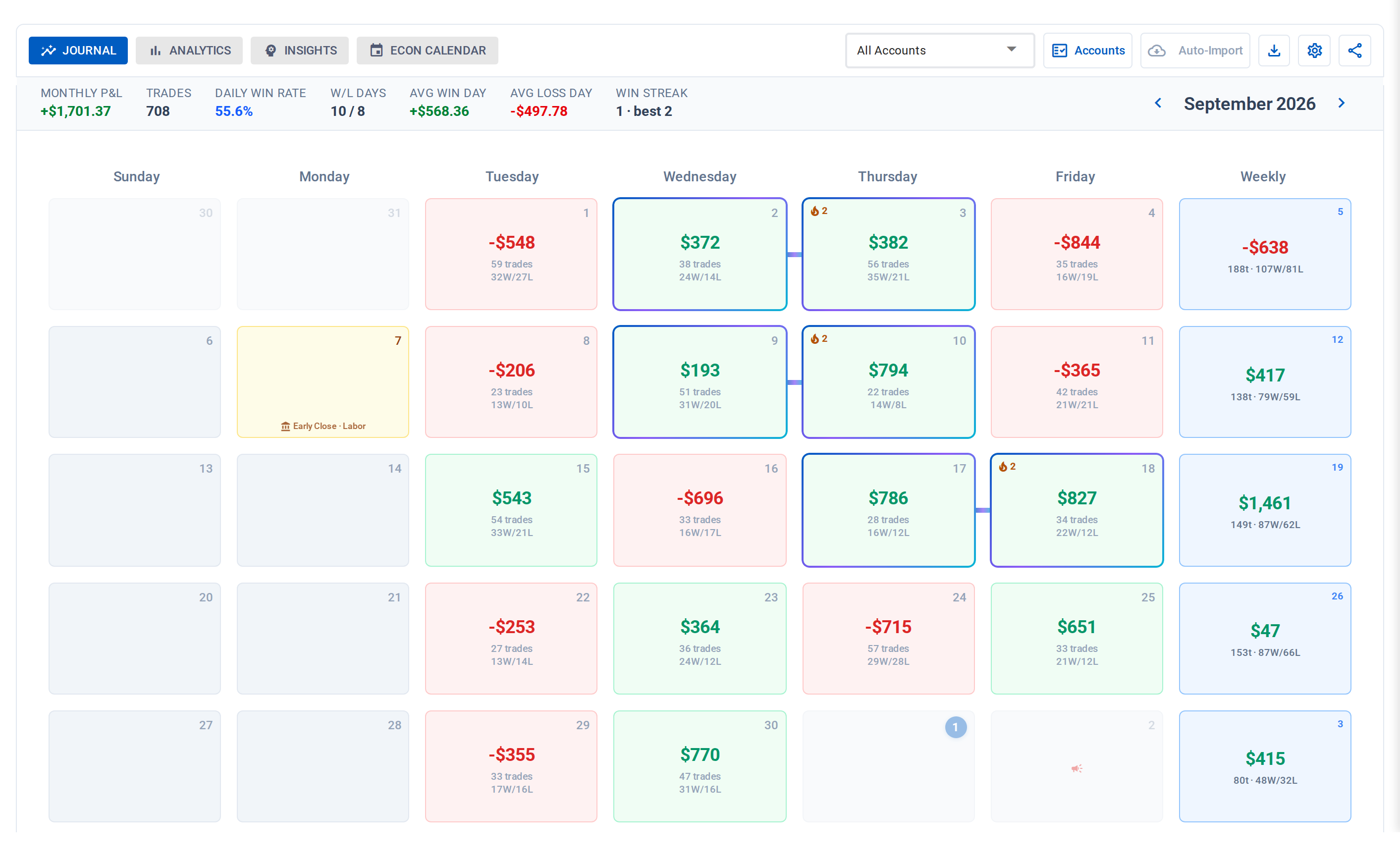This screenshot has height=863, width=1400.
Task: Open weekly summary showing -$638
Action: click(x=1265, y=254)
